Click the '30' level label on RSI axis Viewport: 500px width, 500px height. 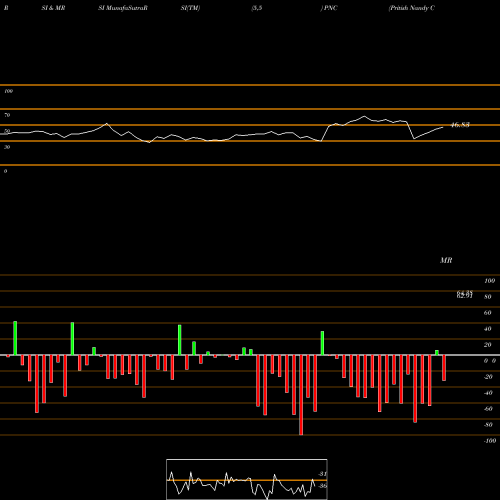point(7,147)
